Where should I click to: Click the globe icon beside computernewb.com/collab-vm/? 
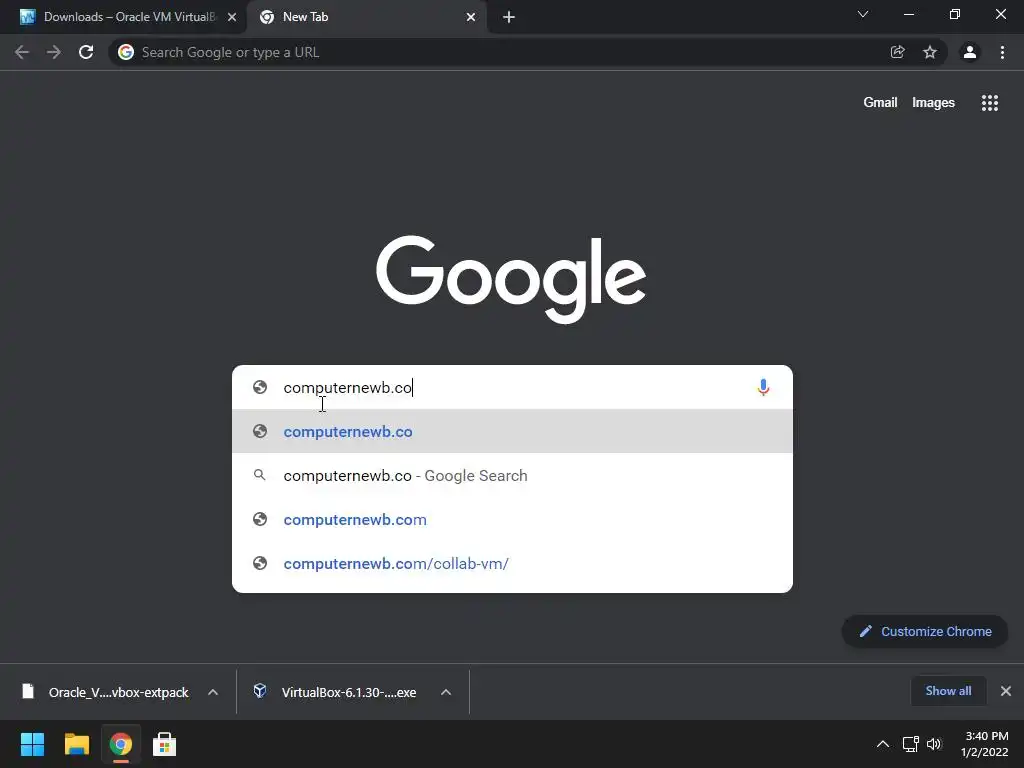(x=260, y=563)
